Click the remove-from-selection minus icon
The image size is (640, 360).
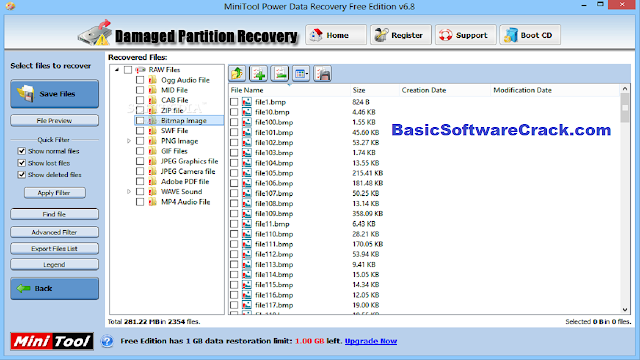point(280,74)
